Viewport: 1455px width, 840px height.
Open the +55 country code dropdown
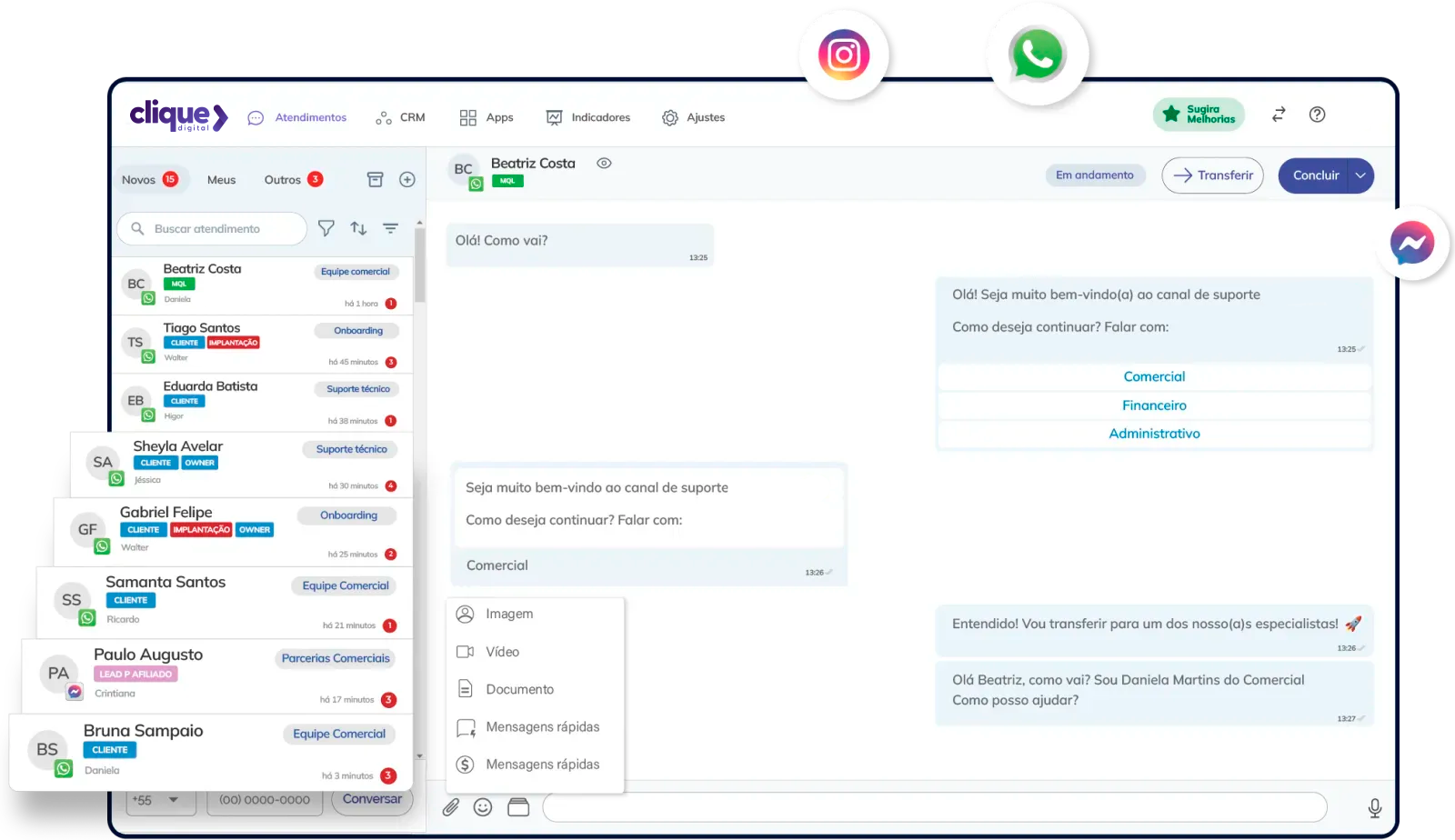[156, 800]
